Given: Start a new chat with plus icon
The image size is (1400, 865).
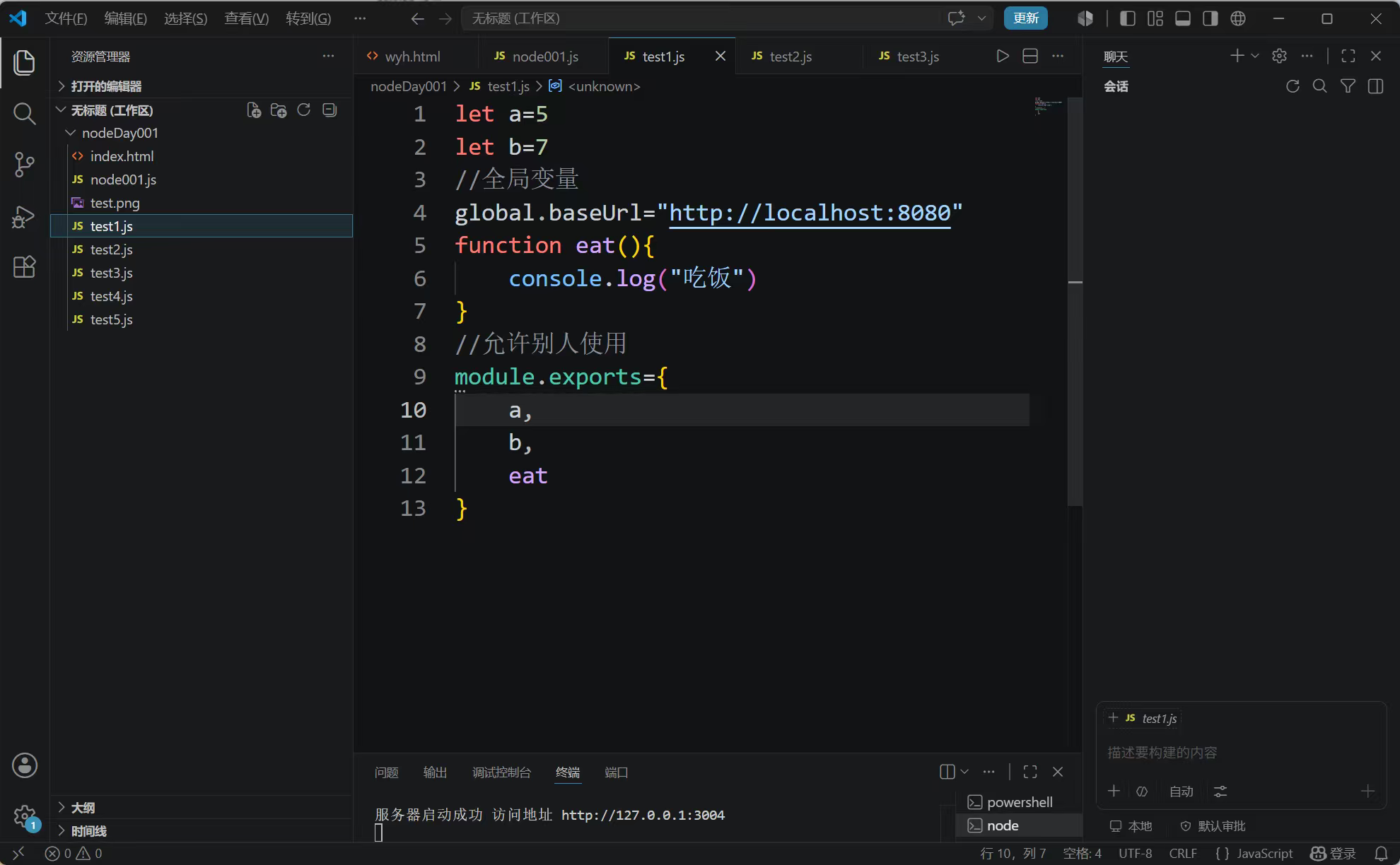Looking at the screenshot, I should (1237, 56).
